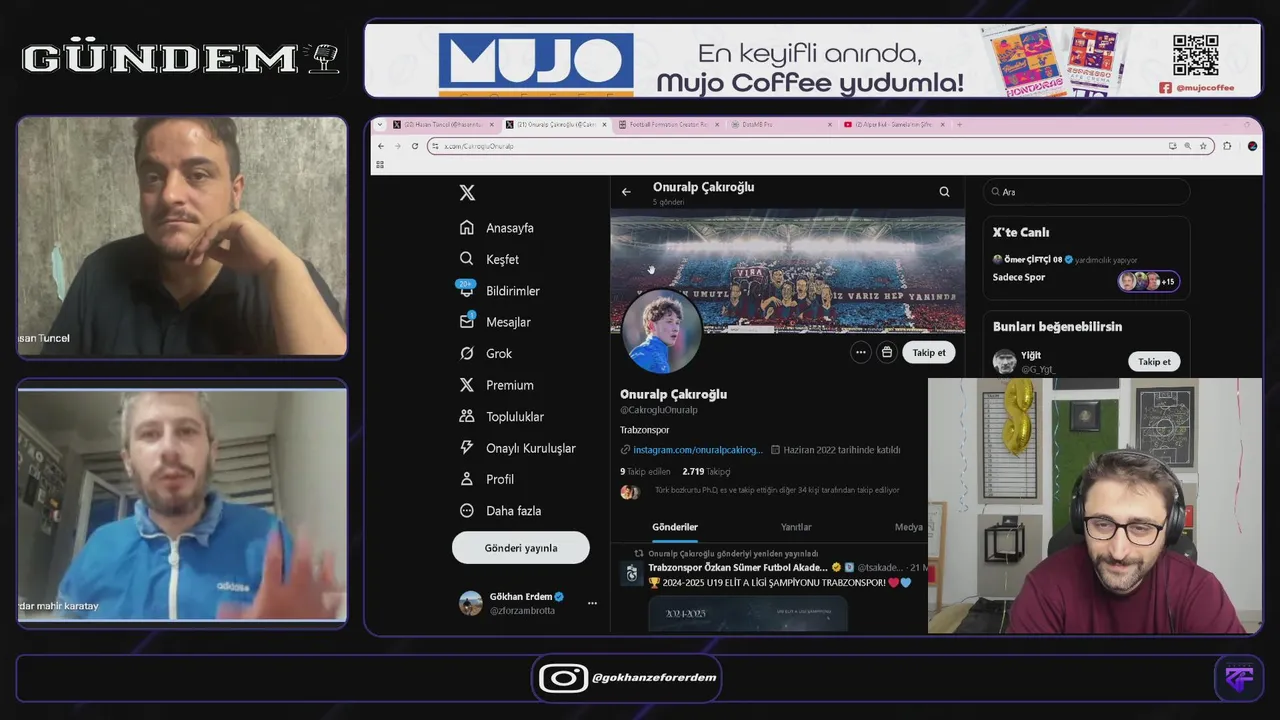Open the three-dot options on the profile
The height and width of the screenshot is (720, 1280).
860,352
